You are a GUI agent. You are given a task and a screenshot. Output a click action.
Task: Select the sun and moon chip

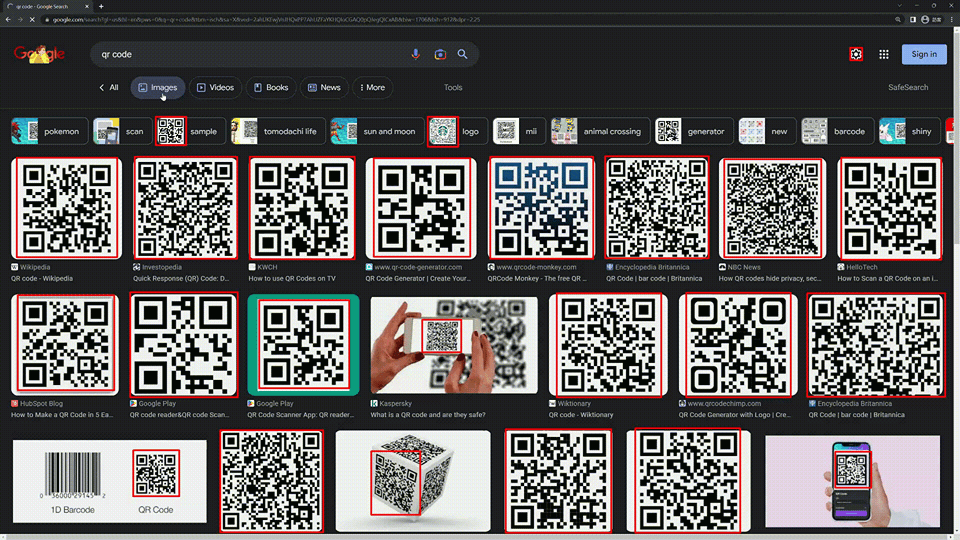[x=377, y=131]
